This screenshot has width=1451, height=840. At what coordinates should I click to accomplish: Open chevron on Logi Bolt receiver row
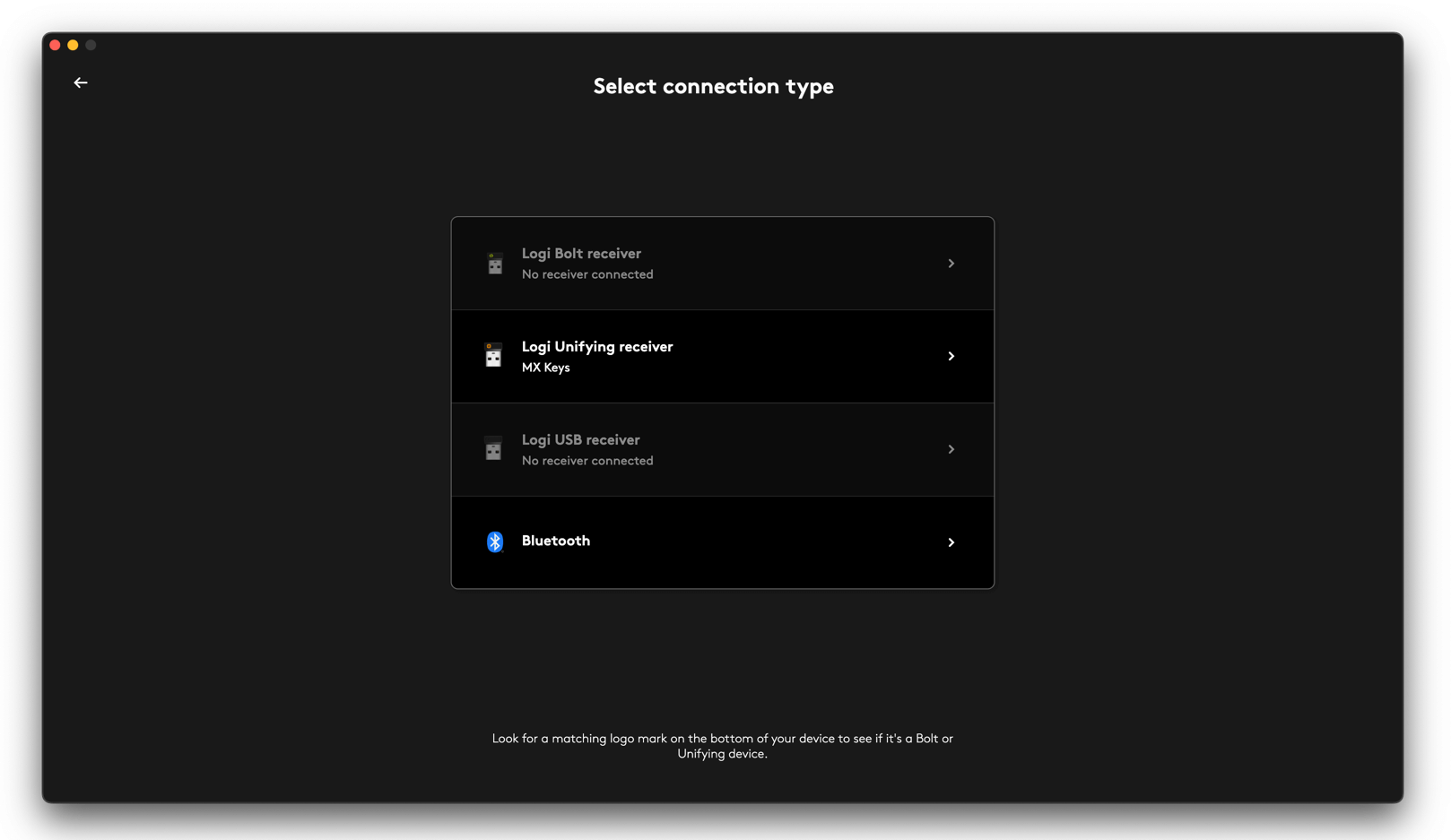coord(951,264)
